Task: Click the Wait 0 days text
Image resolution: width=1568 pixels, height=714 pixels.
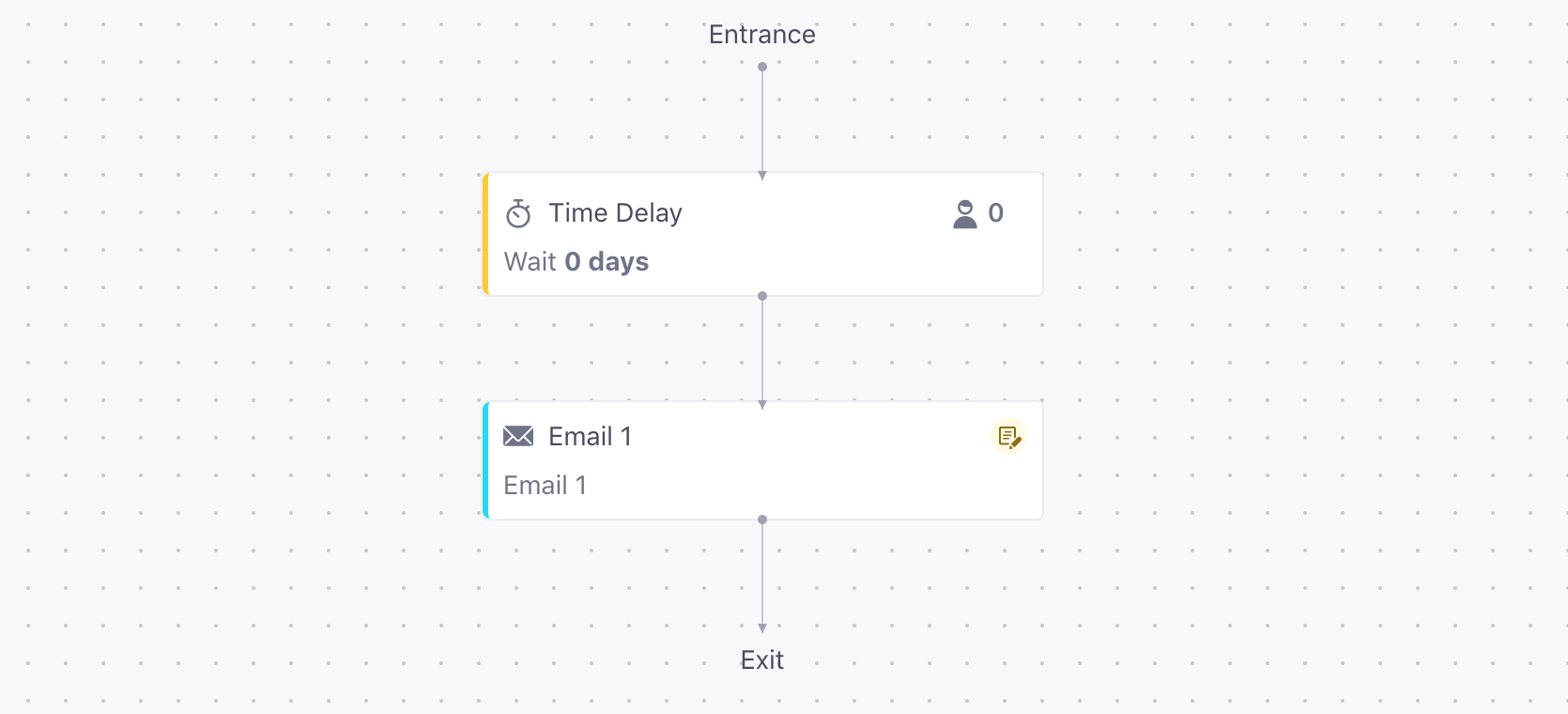Action: point(576,262)
